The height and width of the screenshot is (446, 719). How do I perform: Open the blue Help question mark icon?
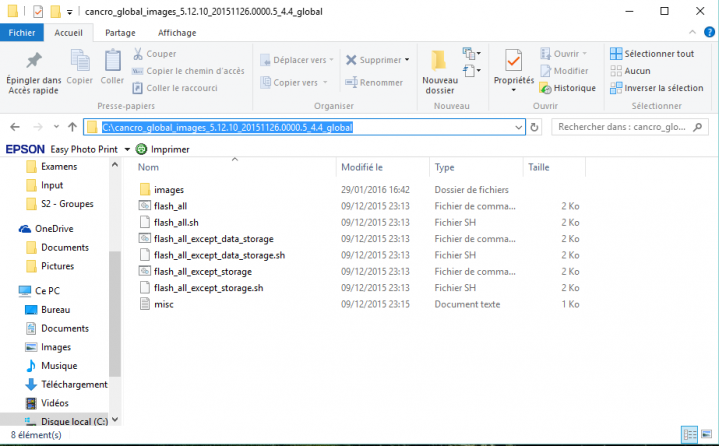click(x=709, y=32)
